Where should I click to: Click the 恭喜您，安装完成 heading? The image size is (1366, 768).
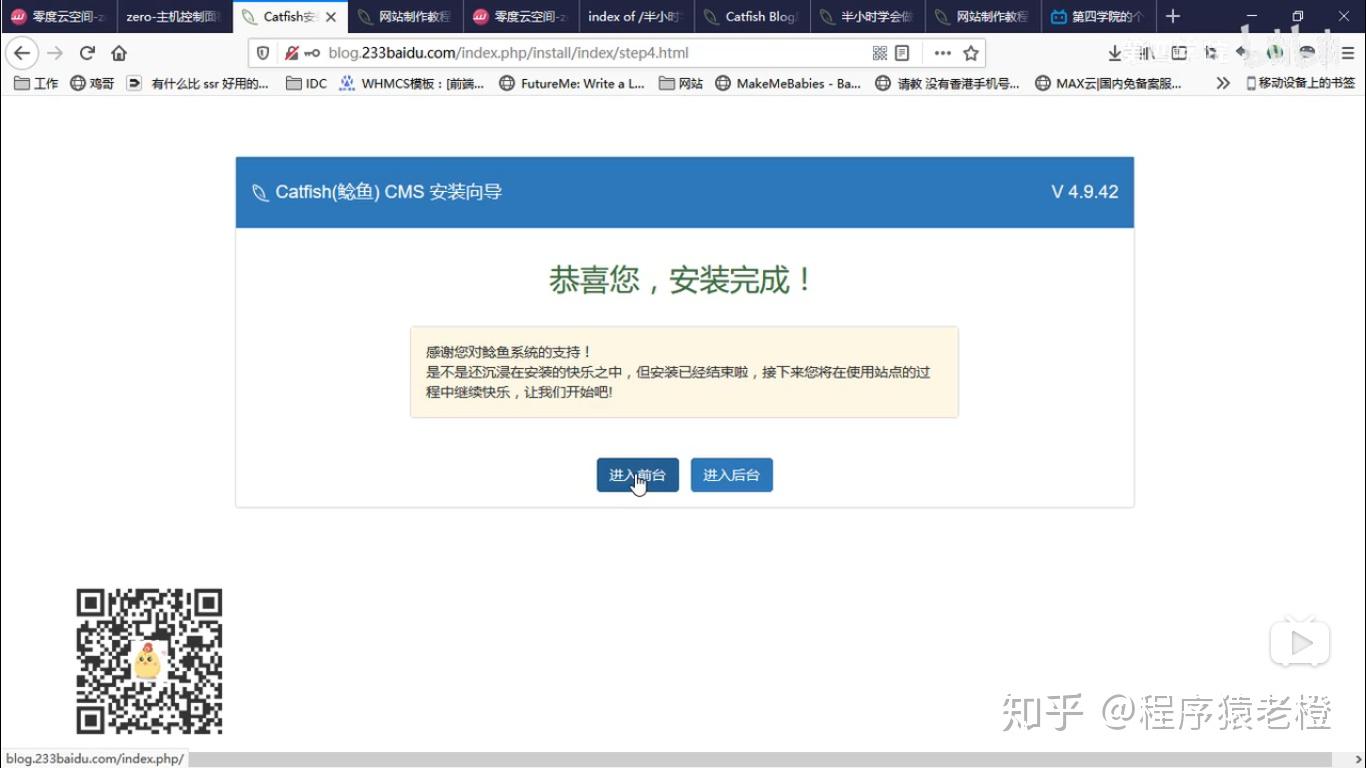click(684, 280)
